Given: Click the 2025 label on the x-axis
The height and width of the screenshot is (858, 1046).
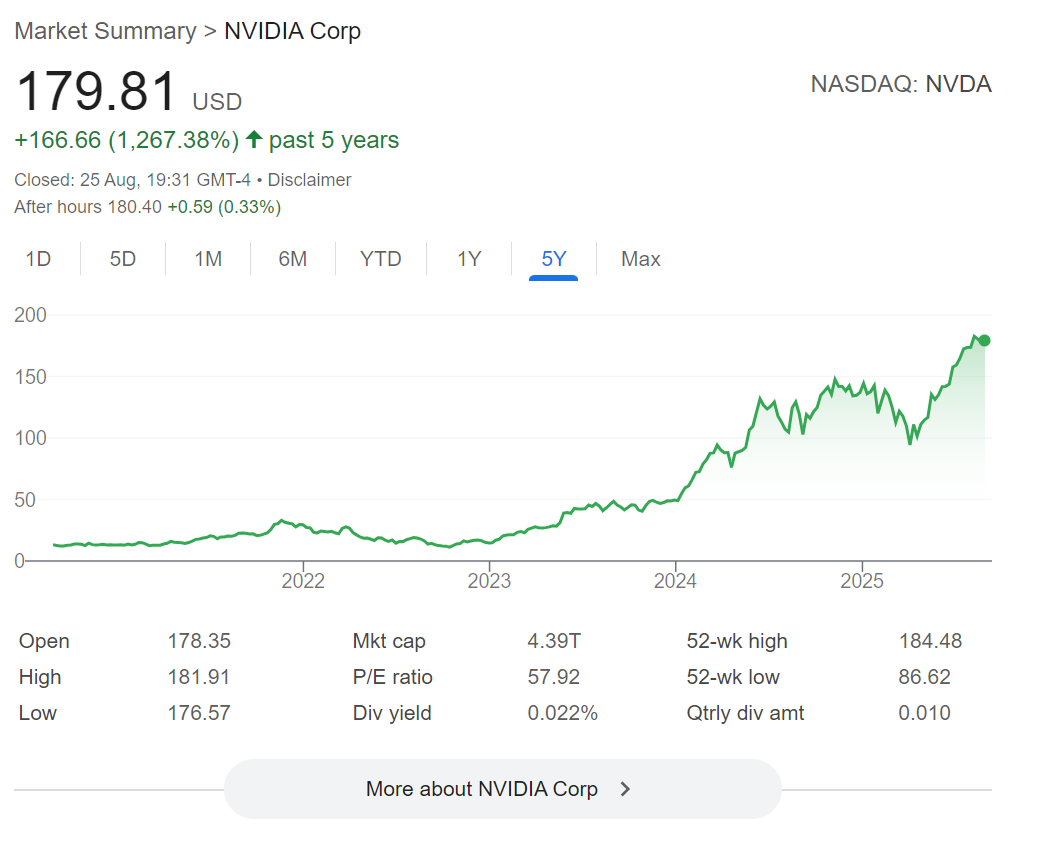Looking at the screenshot, I should tap(862, 581).
